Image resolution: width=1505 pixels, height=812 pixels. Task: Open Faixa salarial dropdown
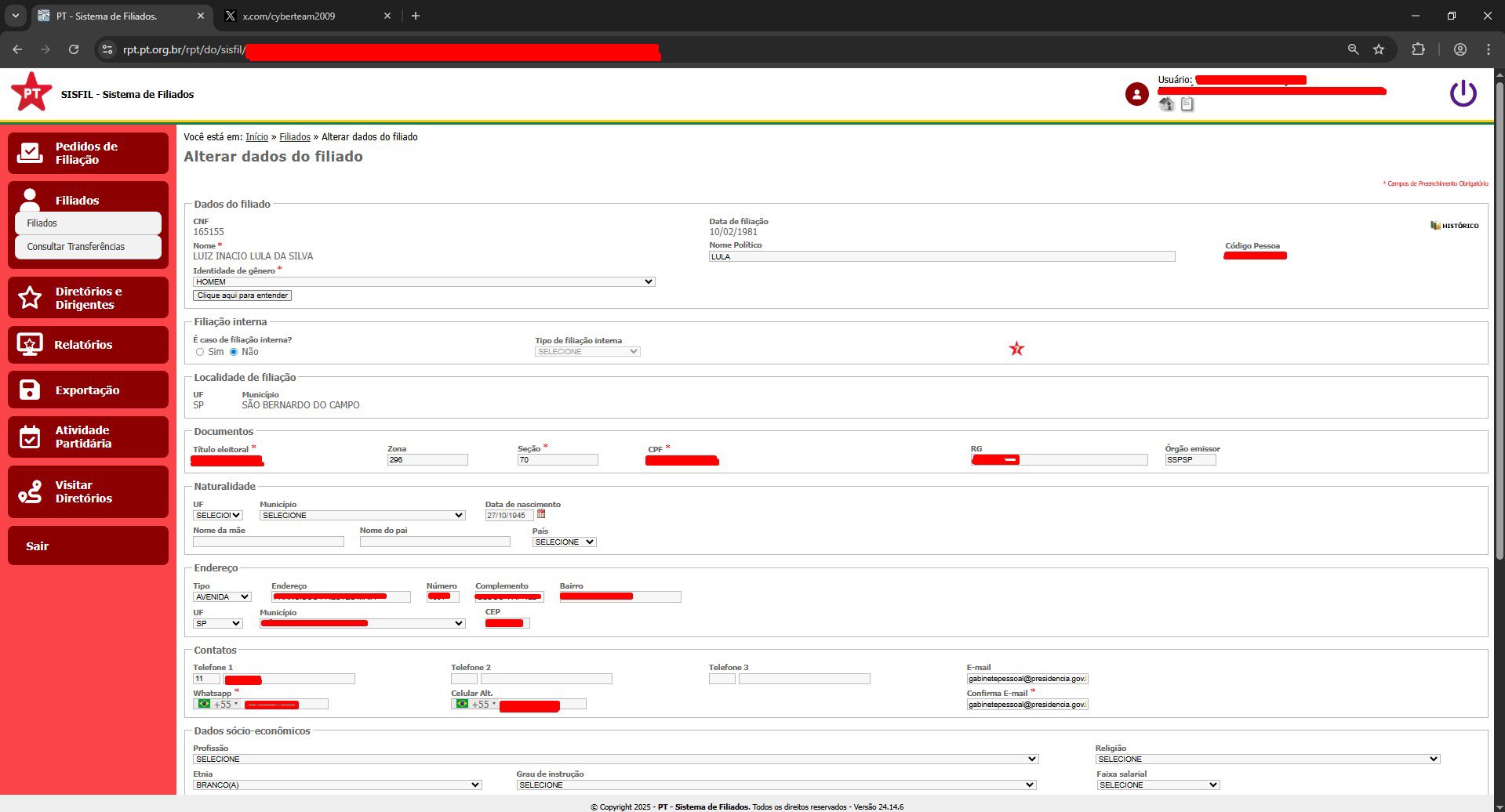pos(1158,785)
